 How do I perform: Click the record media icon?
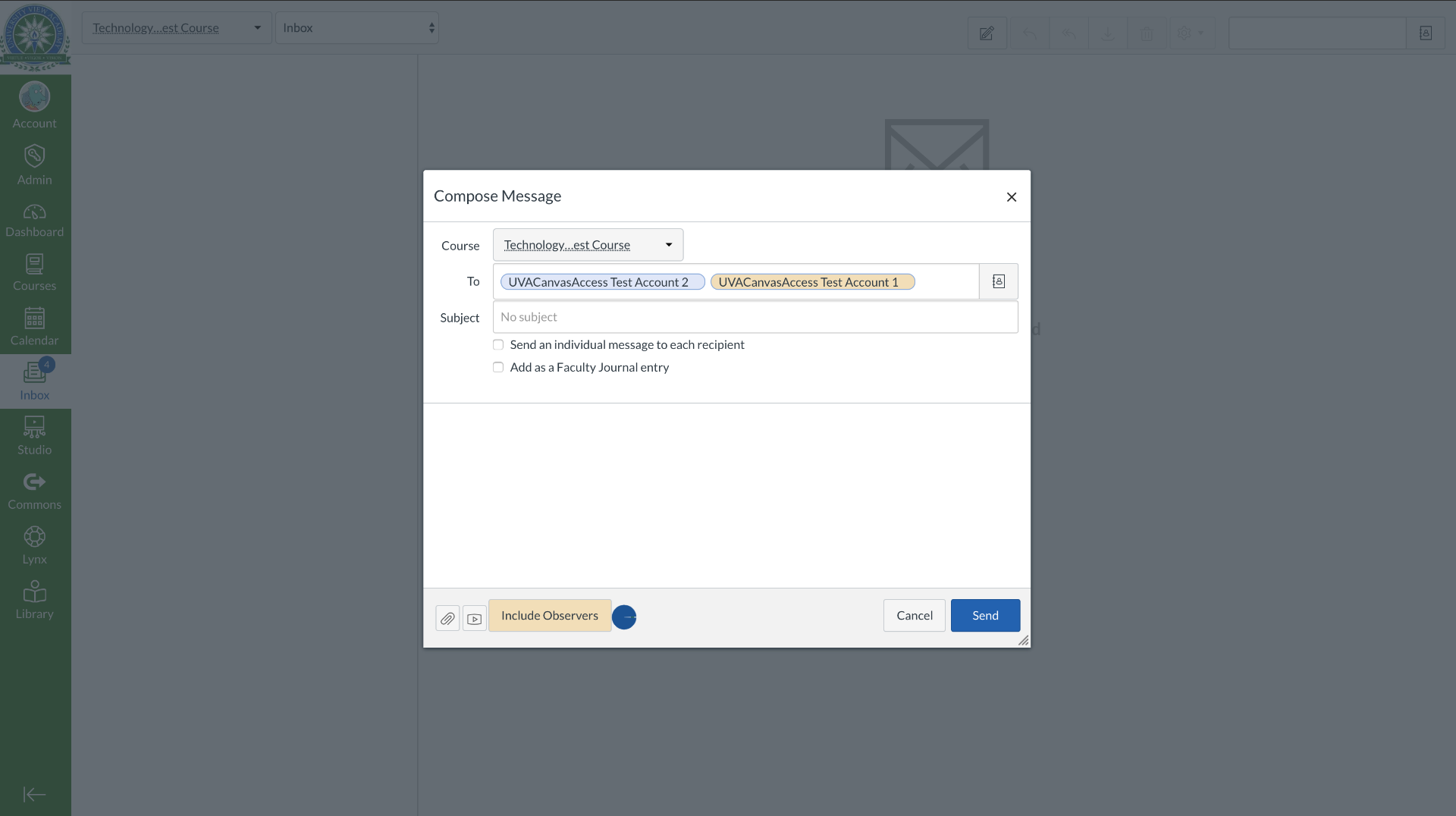pyautogui.click(x=475, y=618)
